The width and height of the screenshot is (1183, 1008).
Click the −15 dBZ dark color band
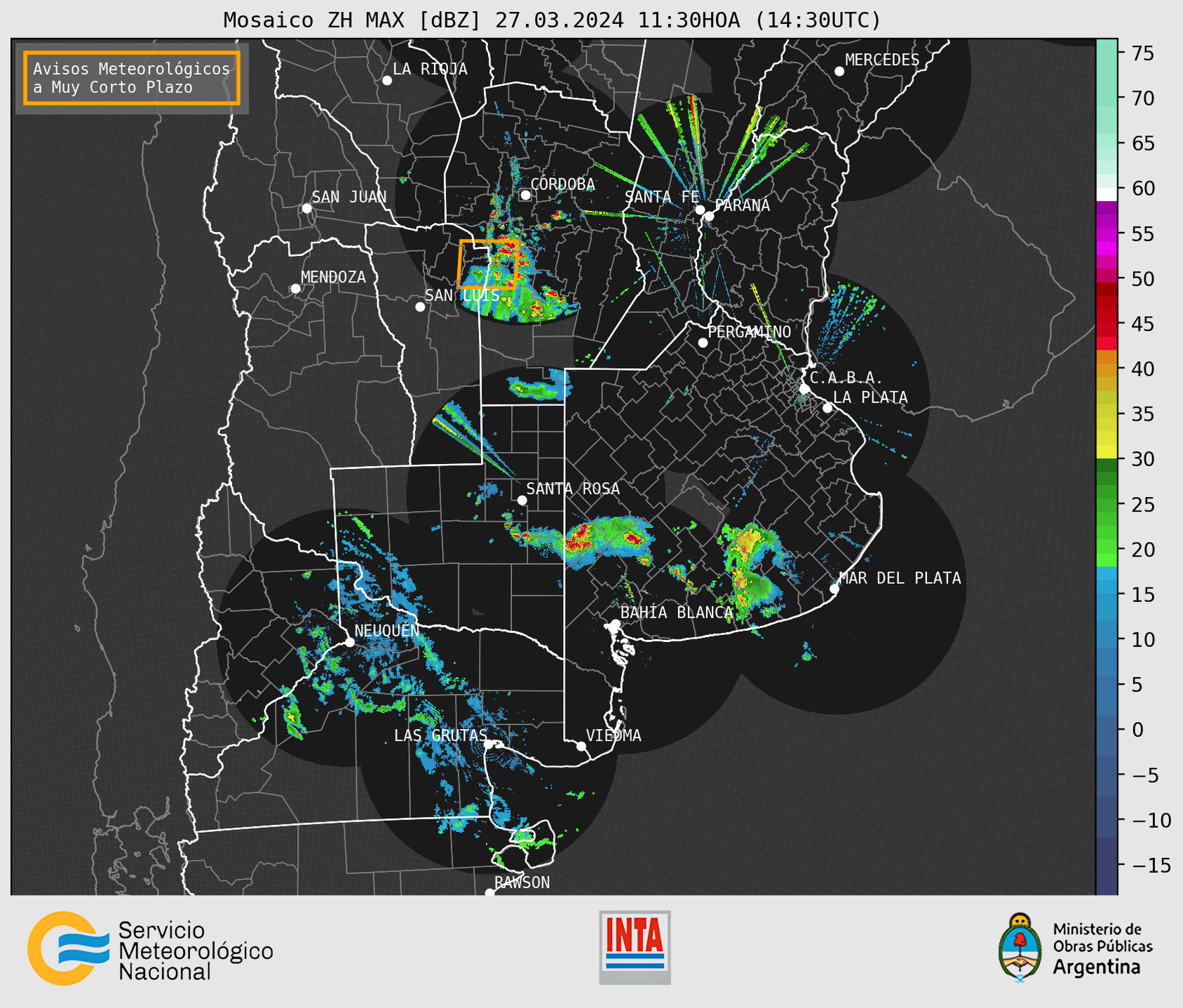(1106, 865)
